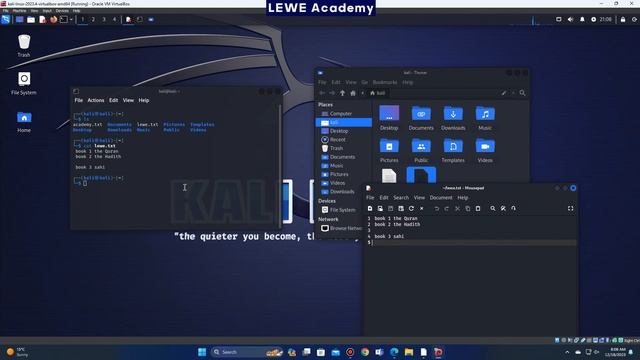Switch to workspace 4
640x360 pixels.
(x=114, y=19)
